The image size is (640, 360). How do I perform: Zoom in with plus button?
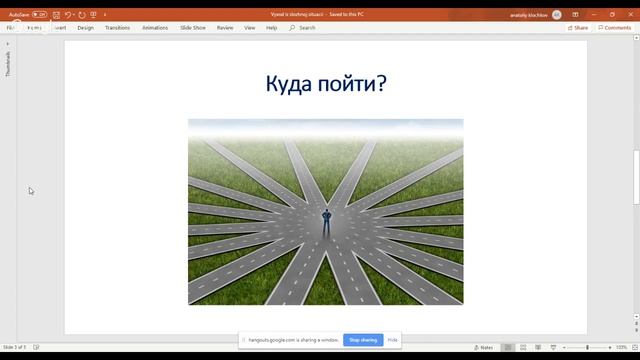pyautogui.click(x=610, y=347)
